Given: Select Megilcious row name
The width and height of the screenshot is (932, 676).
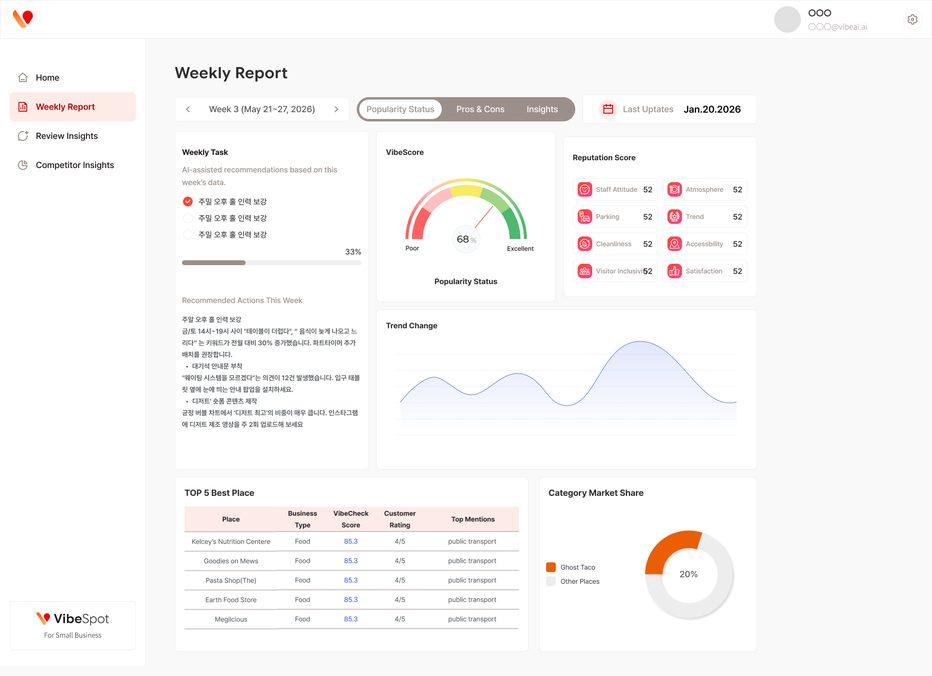Looking at the screenshot, I should [231, 619].
